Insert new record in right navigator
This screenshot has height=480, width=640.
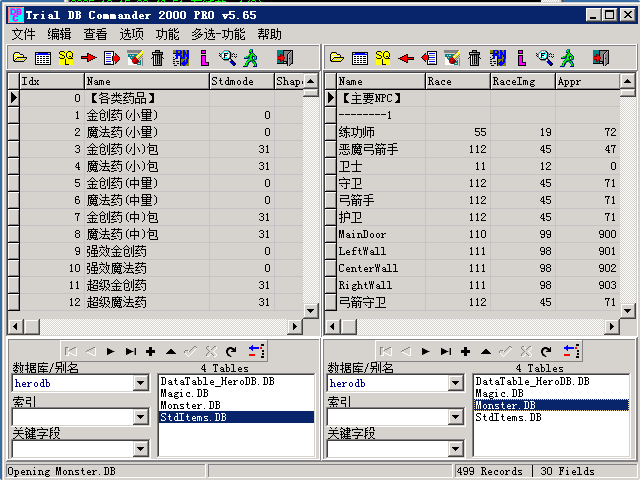tap(466, 351)
